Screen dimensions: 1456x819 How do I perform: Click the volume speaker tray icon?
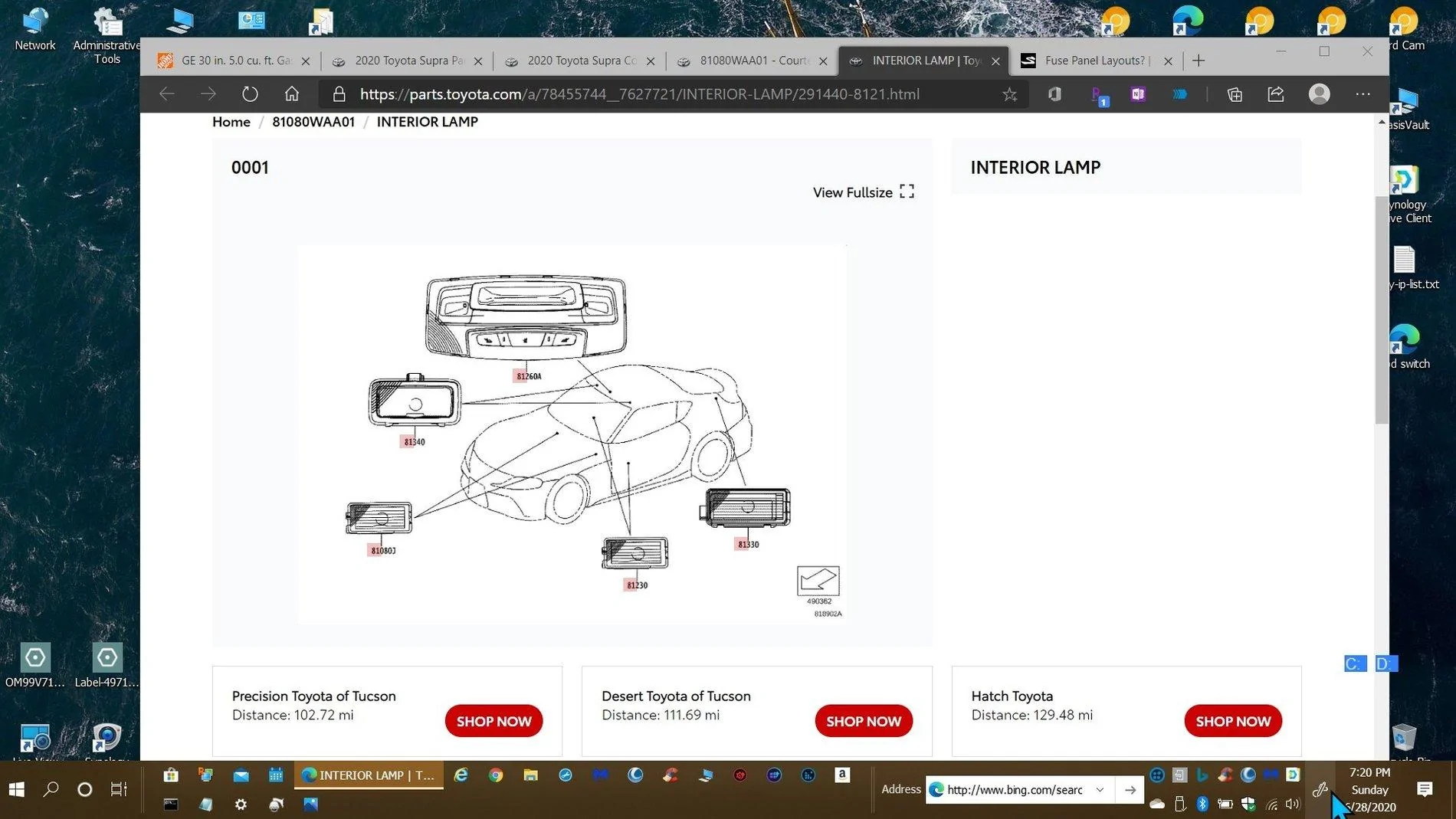coord(1294,804)
